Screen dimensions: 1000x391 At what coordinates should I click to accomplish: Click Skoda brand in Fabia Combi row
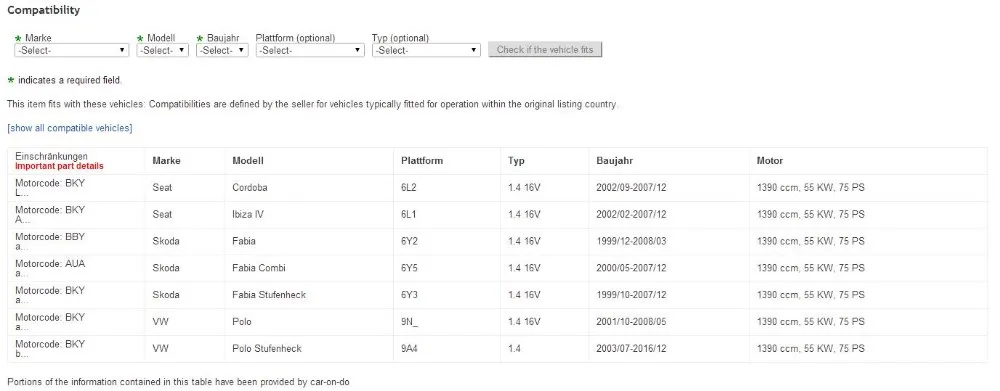pyautogui.click(x=166, y=268)
